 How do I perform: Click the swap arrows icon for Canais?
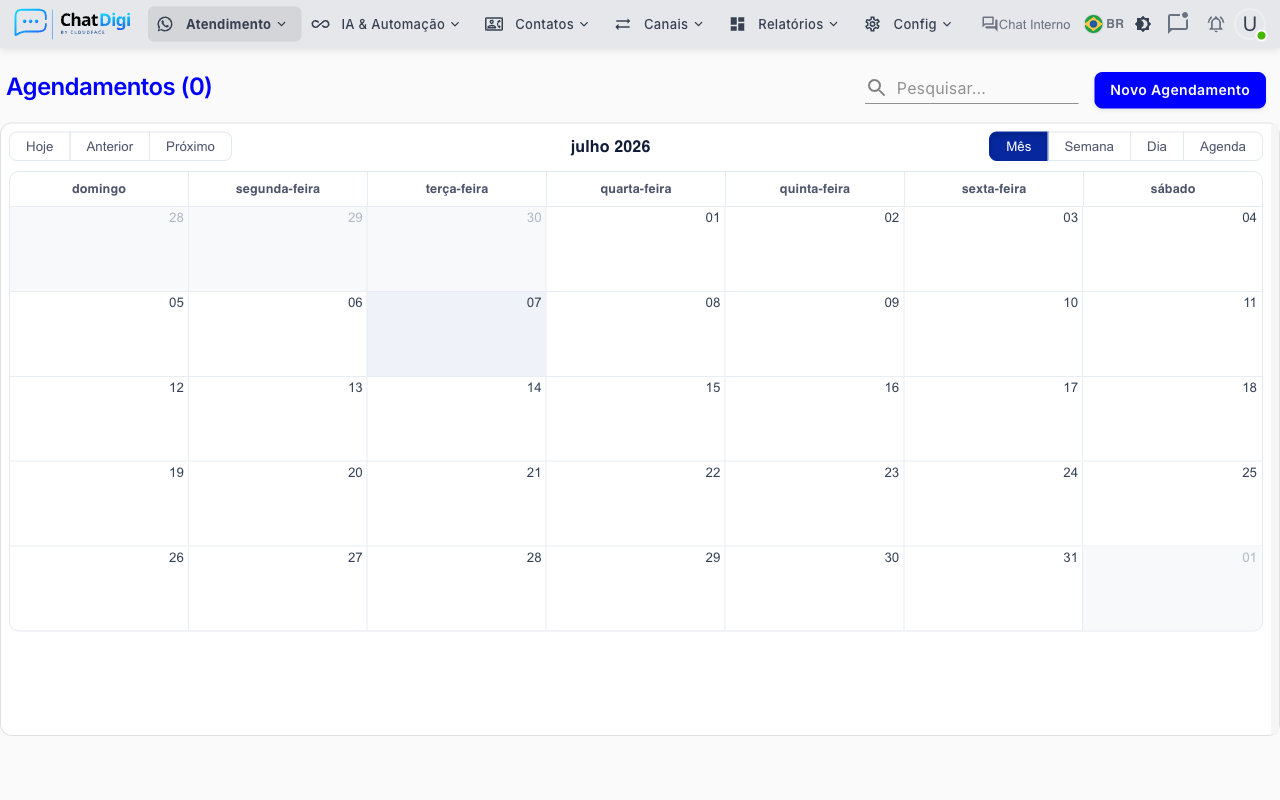(x=623, y=24)
